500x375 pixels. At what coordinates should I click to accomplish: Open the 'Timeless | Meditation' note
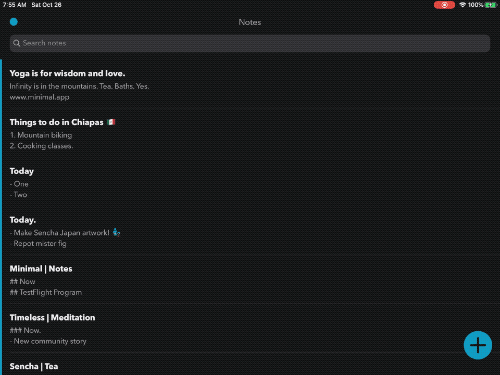click(250, 329)
